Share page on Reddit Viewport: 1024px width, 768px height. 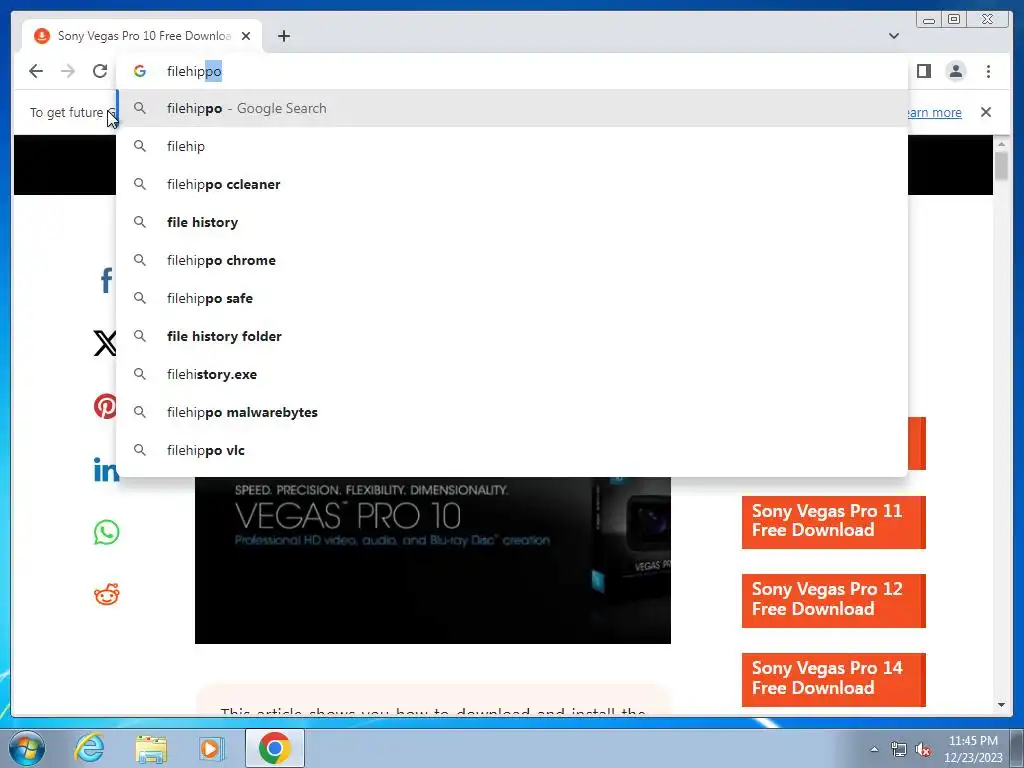[106, 594]
